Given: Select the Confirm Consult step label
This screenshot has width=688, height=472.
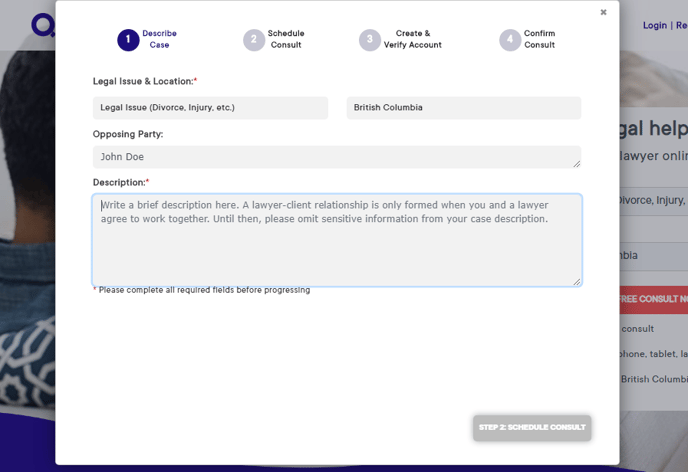Looking at the screenshot, I should [539, 39].
